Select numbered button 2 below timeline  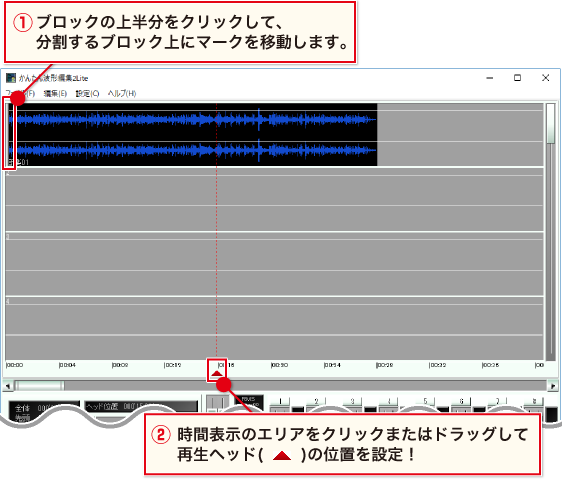pos(316,401)
